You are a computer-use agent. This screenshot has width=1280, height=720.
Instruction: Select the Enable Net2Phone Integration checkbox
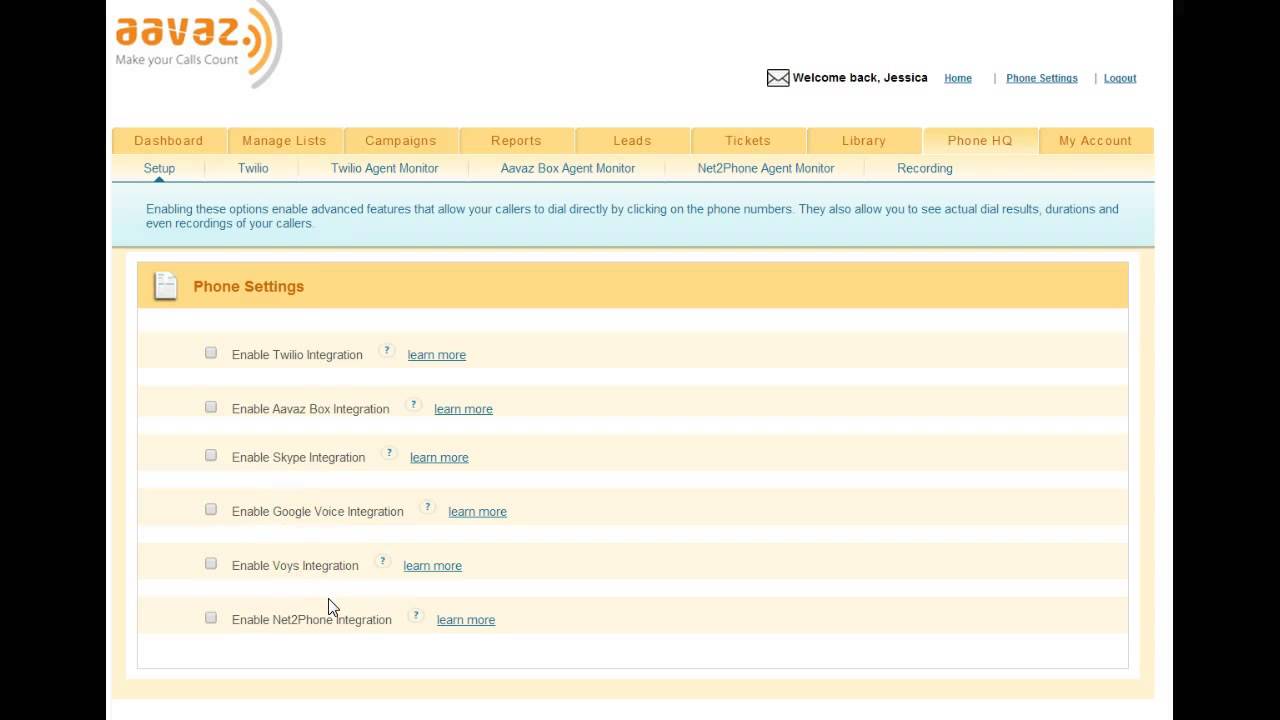click(211, 617)
